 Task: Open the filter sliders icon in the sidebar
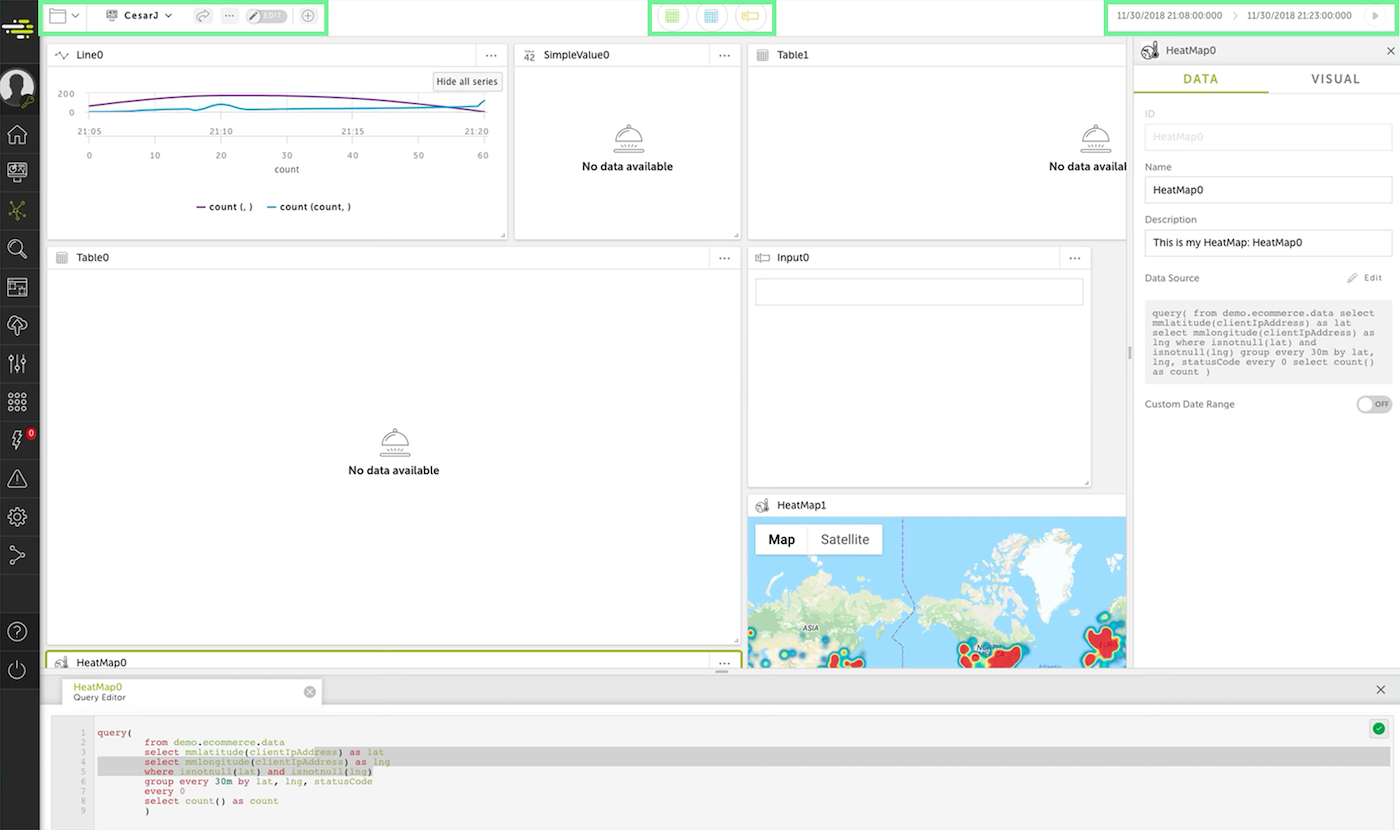[19, 363]
